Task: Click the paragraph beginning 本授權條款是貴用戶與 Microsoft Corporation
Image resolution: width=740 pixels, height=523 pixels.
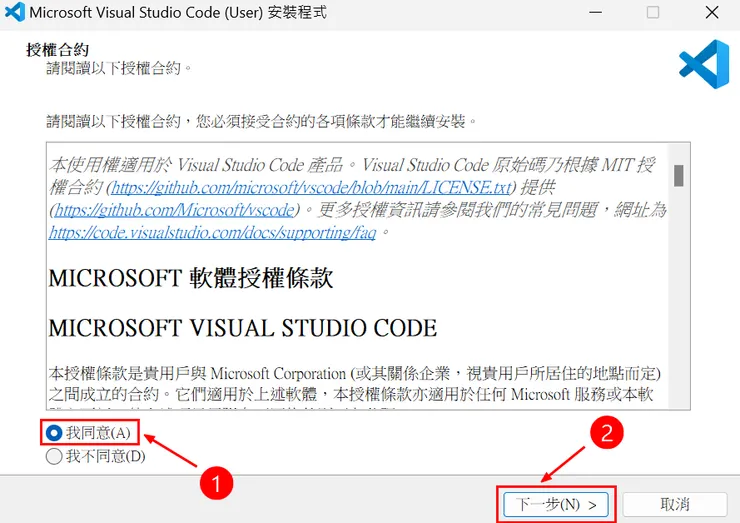Action: [x=354, y=384]
